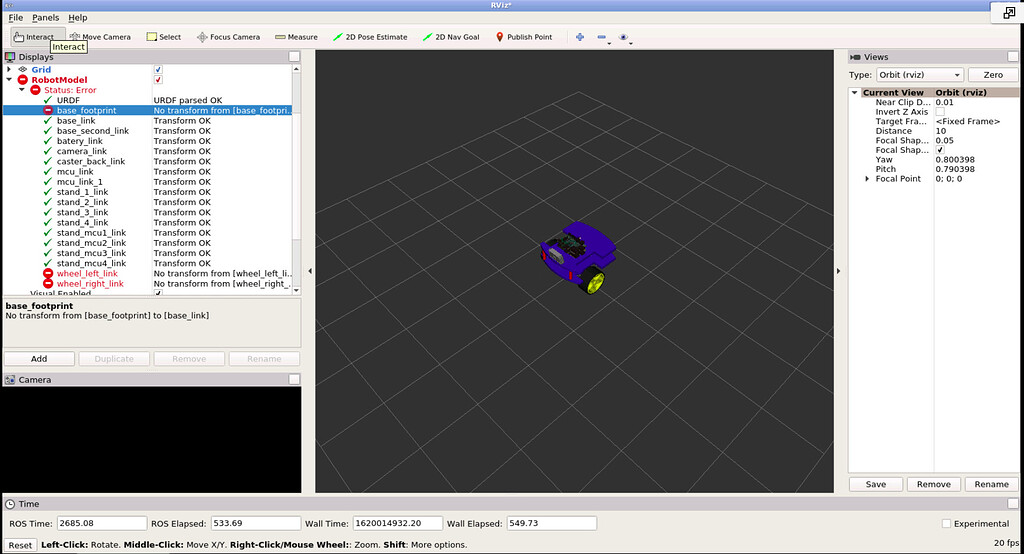The height and width of the screenshot is (554, 1024).
Task: Click the Views panel camera icon
Action: [x=856, y=57]
